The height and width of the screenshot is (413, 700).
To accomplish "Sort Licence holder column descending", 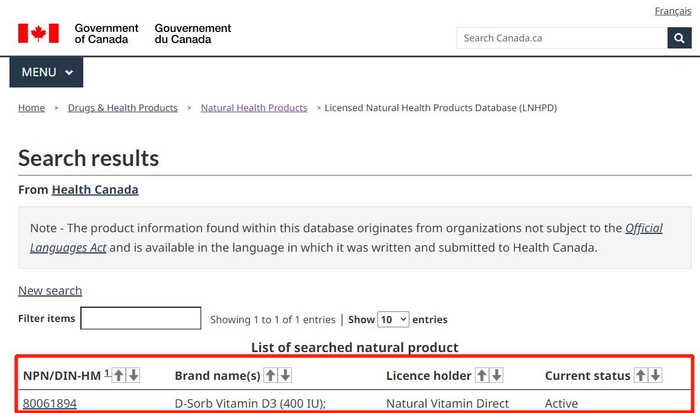I will [x=497, y=375].
